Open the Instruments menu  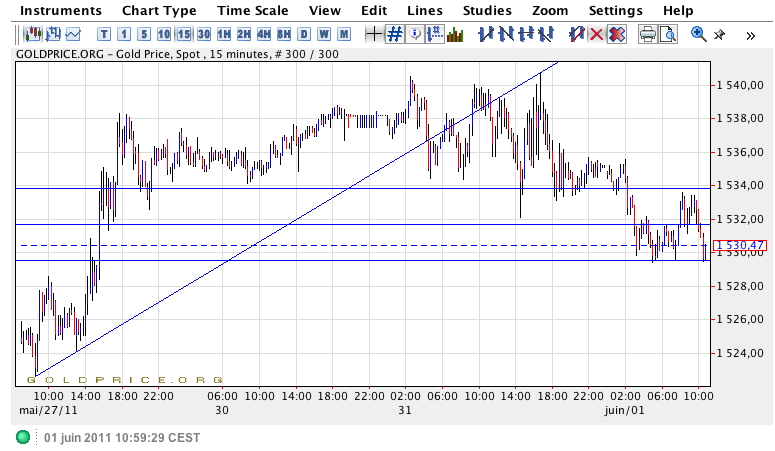click(x=61, y=10)
